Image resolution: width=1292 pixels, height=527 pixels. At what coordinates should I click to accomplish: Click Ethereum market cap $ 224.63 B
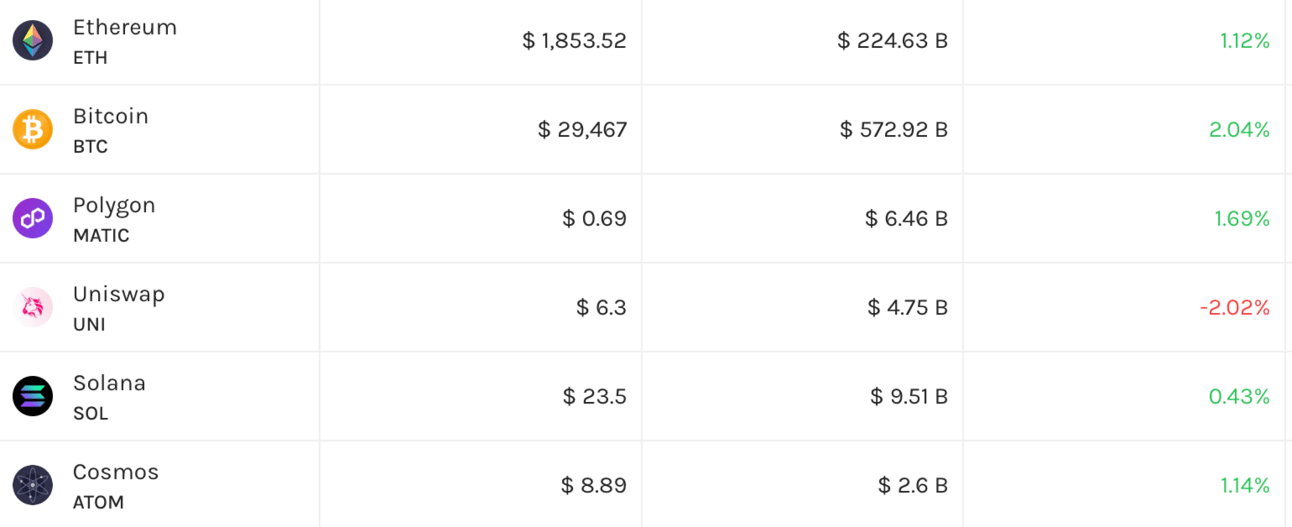coord(892,41)
